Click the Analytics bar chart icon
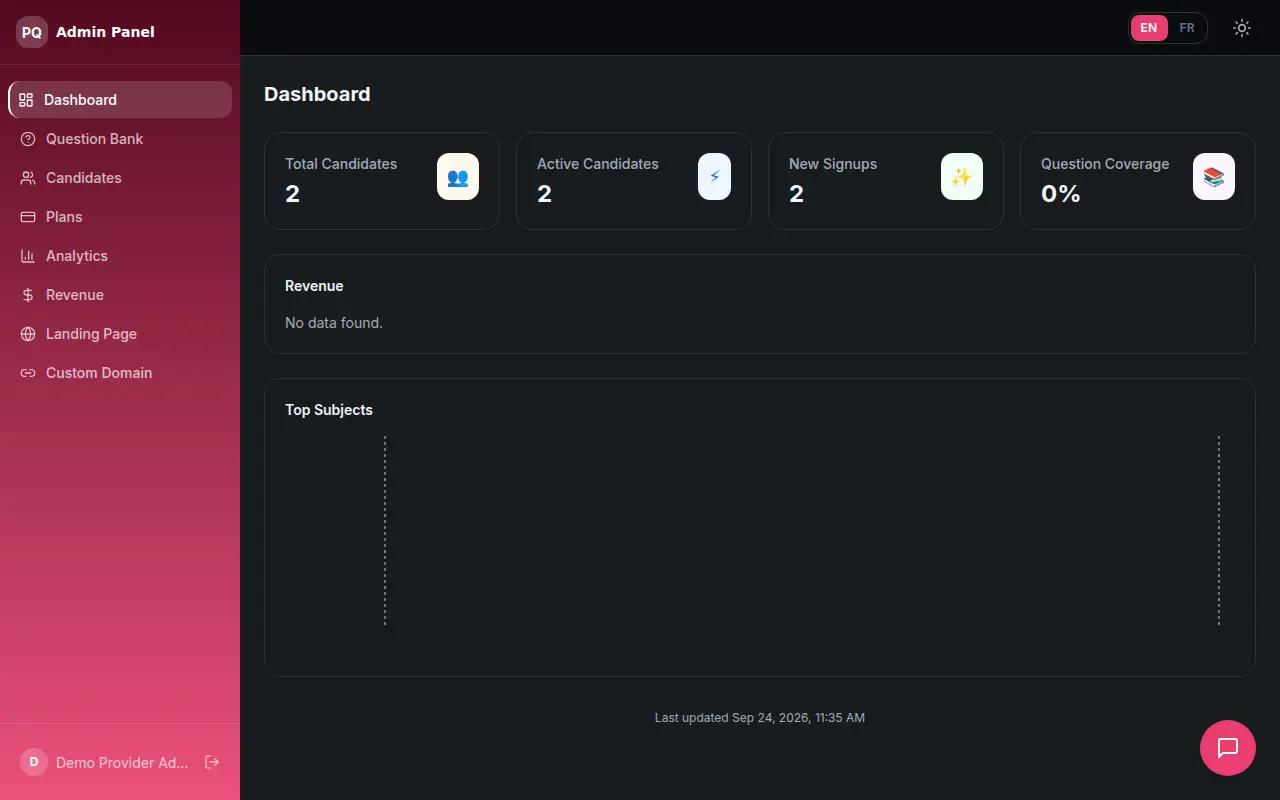The width and height of the screenshot is (1280, 800). tap(28, 256)
